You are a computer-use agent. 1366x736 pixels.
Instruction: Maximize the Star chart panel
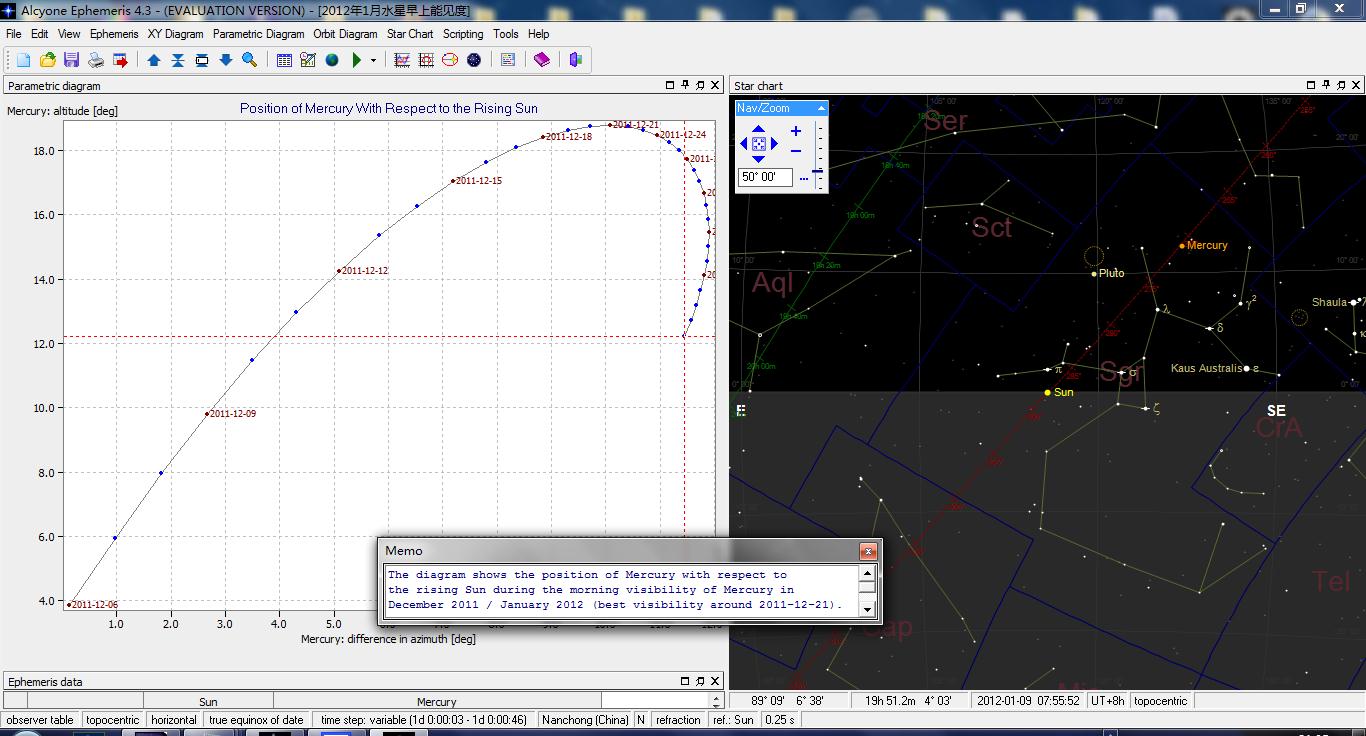[x=1311, y=85]
